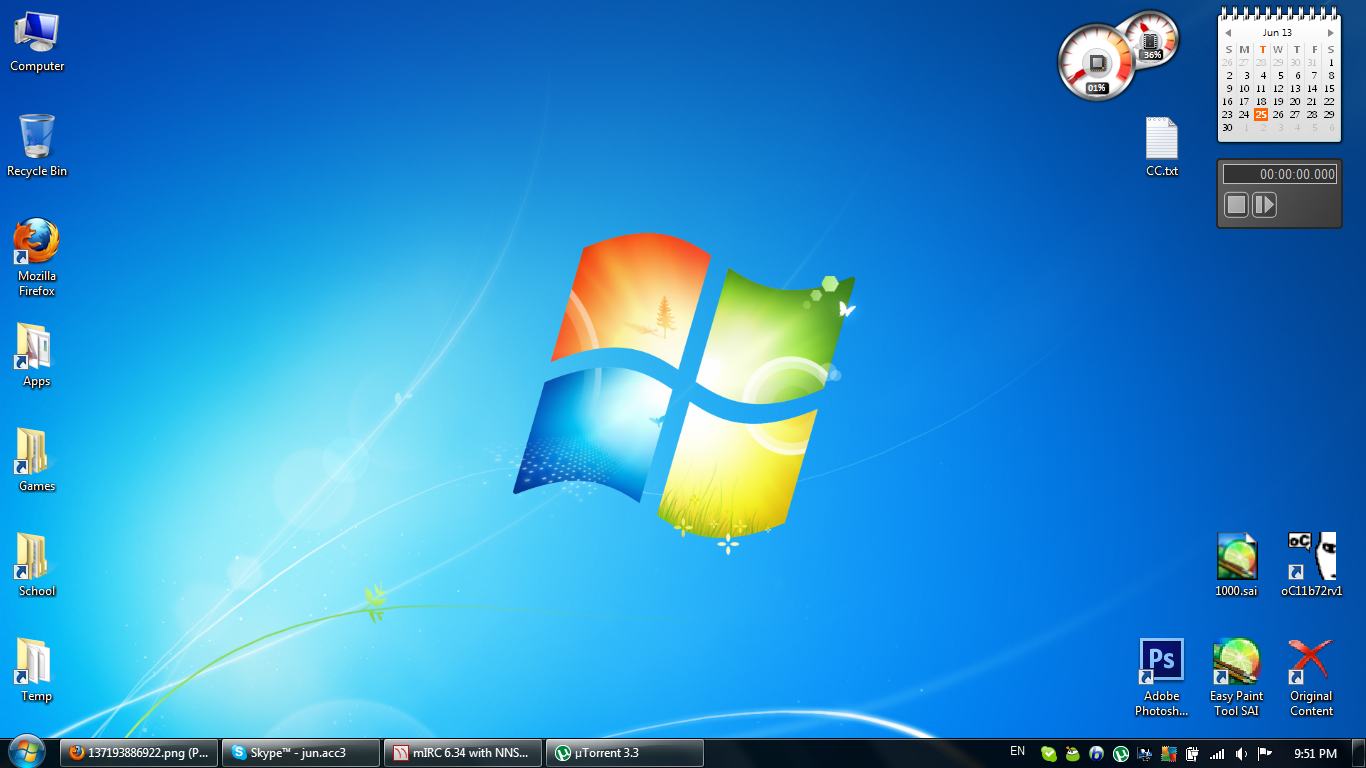1366x768 pixels.
Task: Click the network signal tray icon
Action: (1217, 754)
